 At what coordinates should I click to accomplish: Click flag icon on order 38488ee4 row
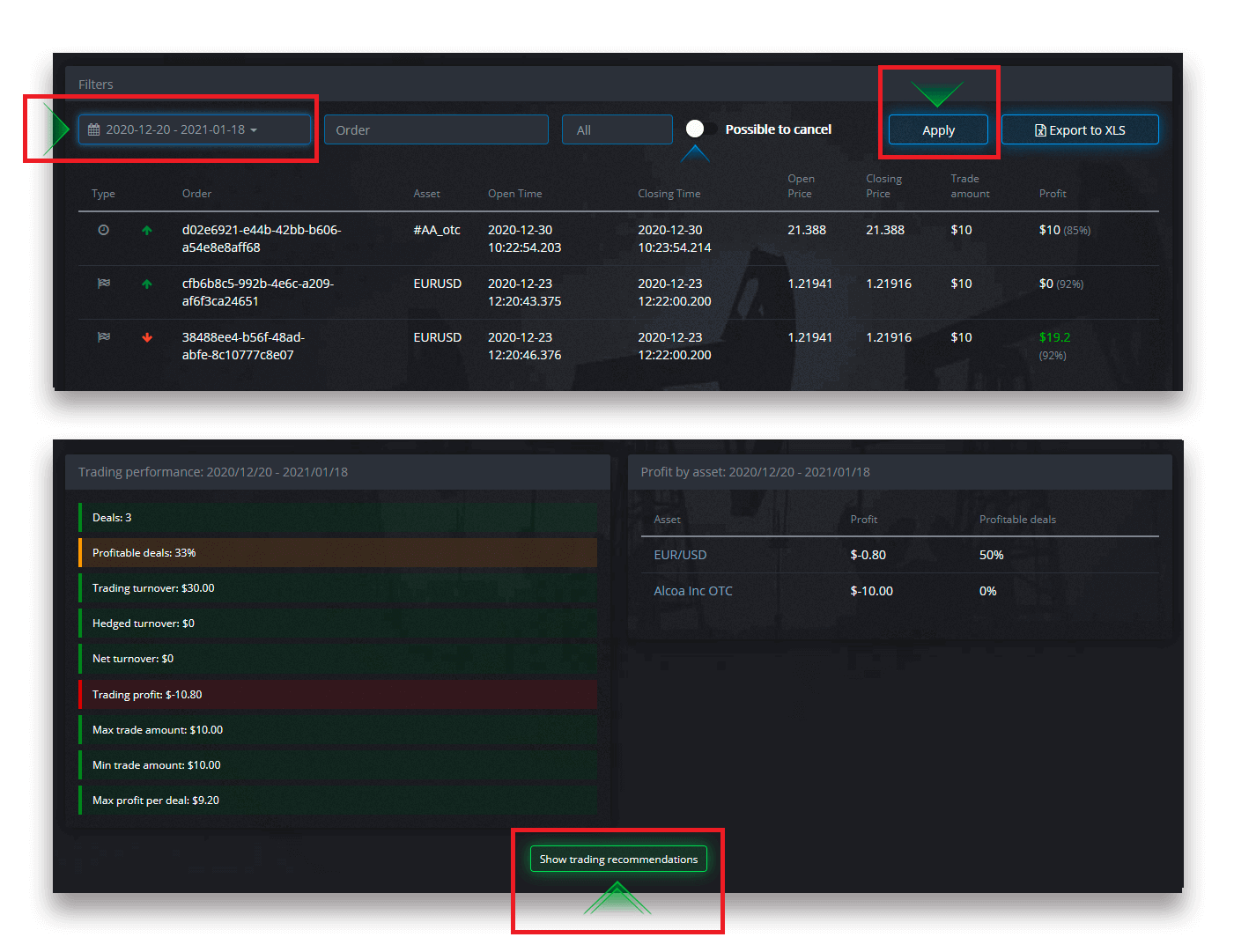[104, 337]
